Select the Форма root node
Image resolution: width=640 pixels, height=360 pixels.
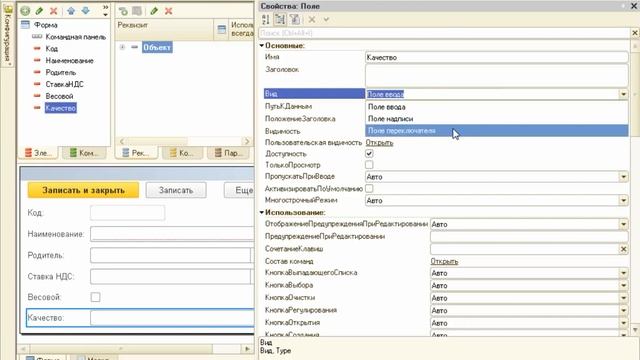(45, 25)
